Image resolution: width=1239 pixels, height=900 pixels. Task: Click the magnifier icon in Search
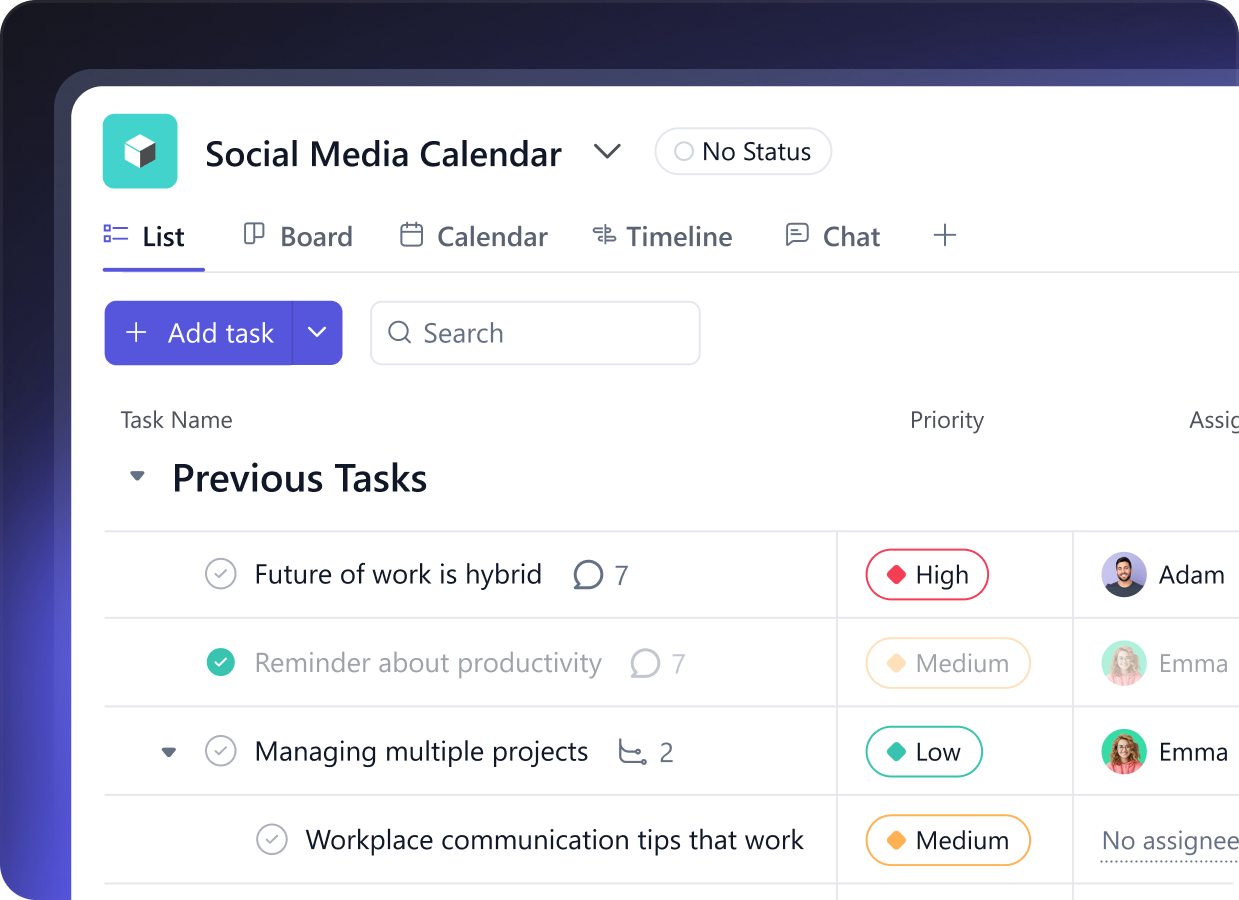tap(399, 333)
